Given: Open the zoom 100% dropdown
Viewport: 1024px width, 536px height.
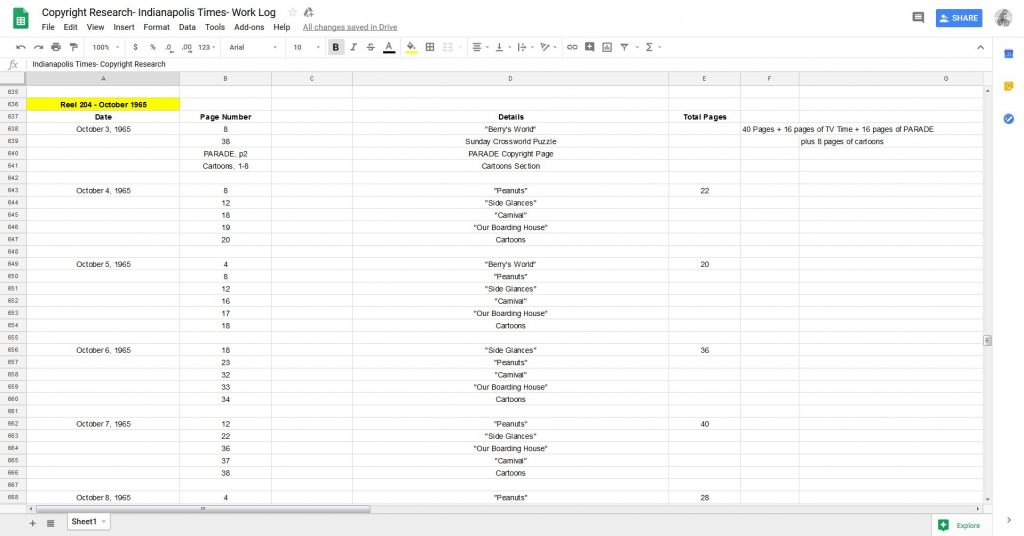Looking at the screenshot, I should 106,47.
